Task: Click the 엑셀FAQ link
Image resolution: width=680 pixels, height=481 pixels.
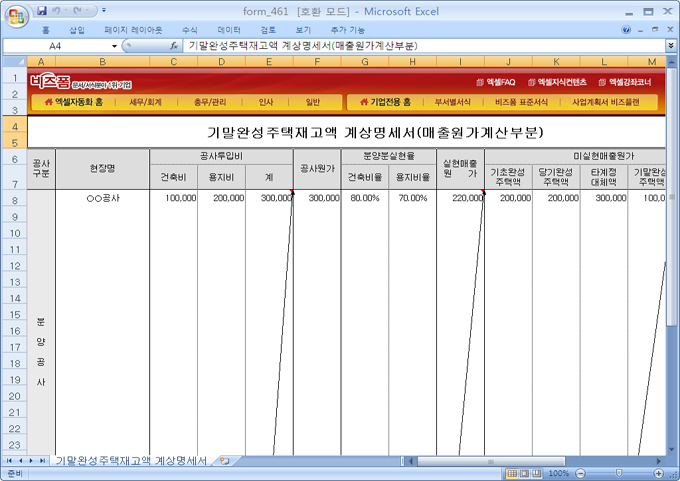Action: pyautogui.click(x=496, y=82)
